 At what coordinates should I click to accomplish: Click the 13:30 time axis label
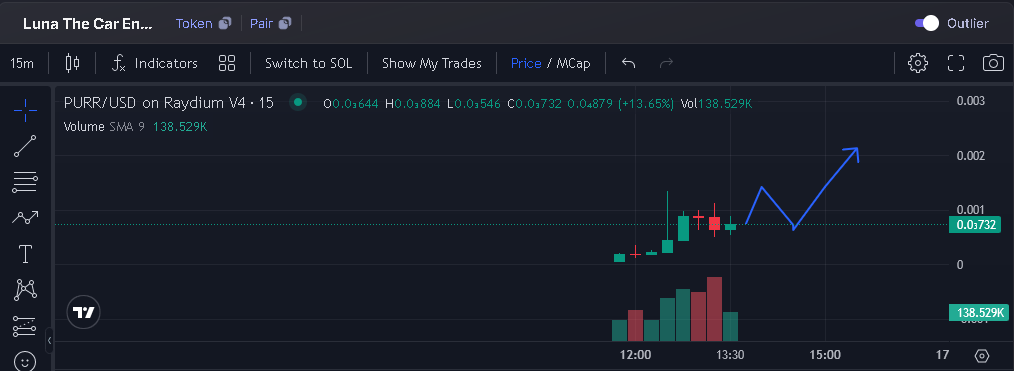click(x=730, y=355)
